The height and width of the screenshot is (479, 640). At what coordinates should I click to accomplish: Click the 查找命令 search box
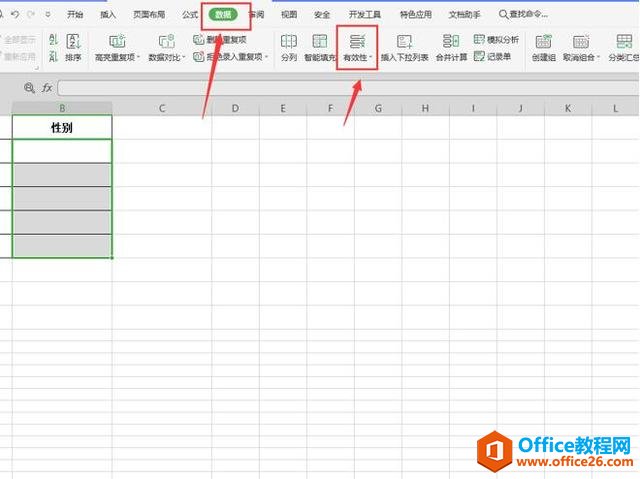tap(524, 15)
